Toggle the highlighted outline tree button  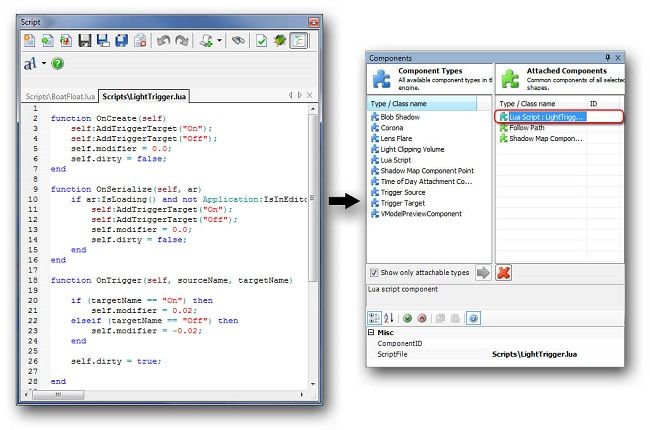298,41
